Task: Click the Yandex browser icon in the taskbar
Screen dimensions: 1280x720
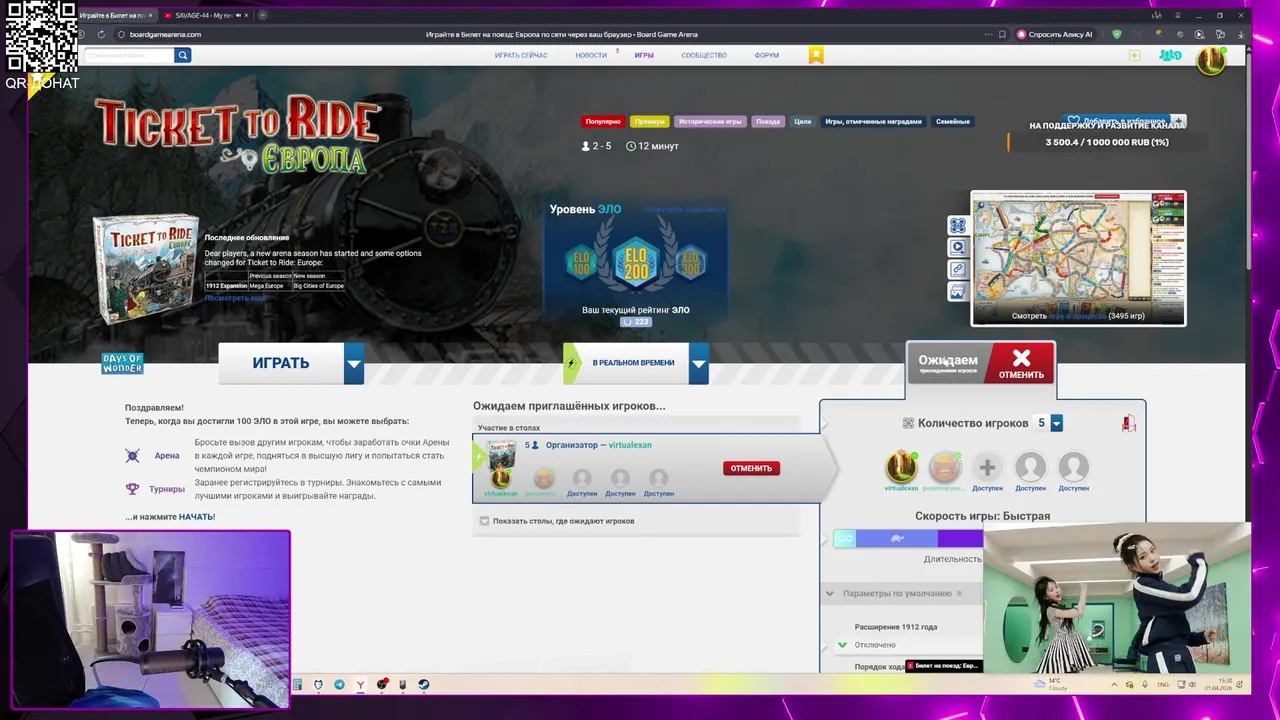Action: 360,685
